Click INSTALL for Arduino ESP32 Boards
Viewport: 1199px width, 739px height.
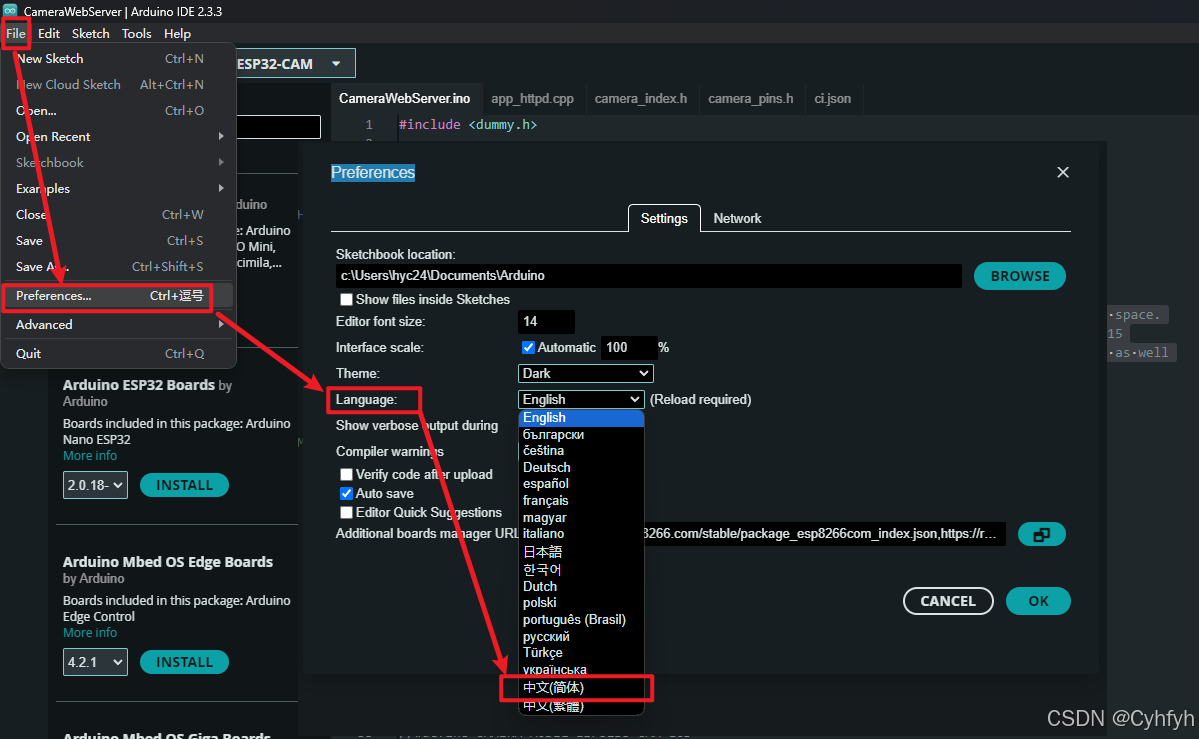tap(184, 485)
